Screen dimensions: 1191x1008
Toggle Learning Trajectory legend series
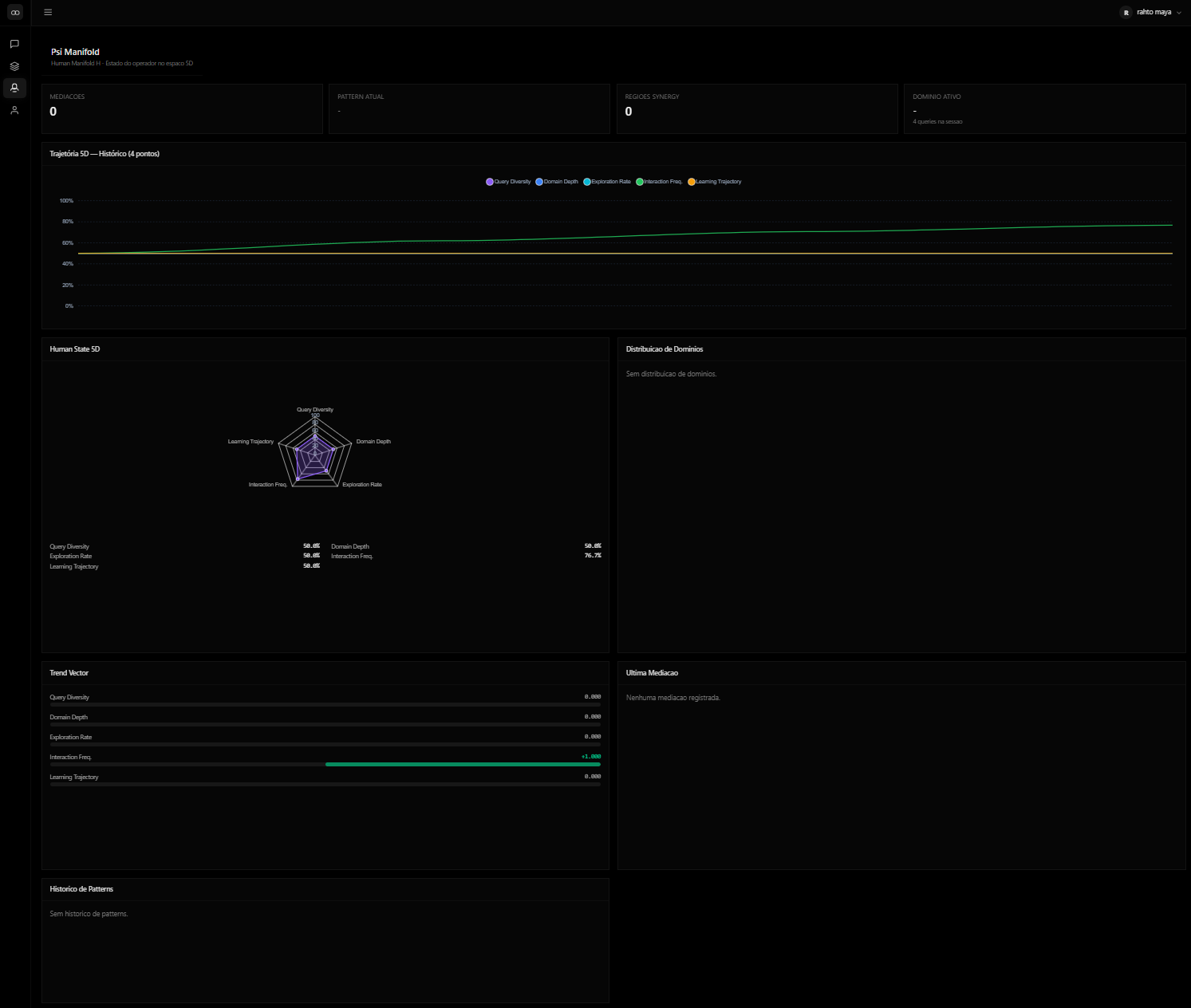tap(715, 182)
